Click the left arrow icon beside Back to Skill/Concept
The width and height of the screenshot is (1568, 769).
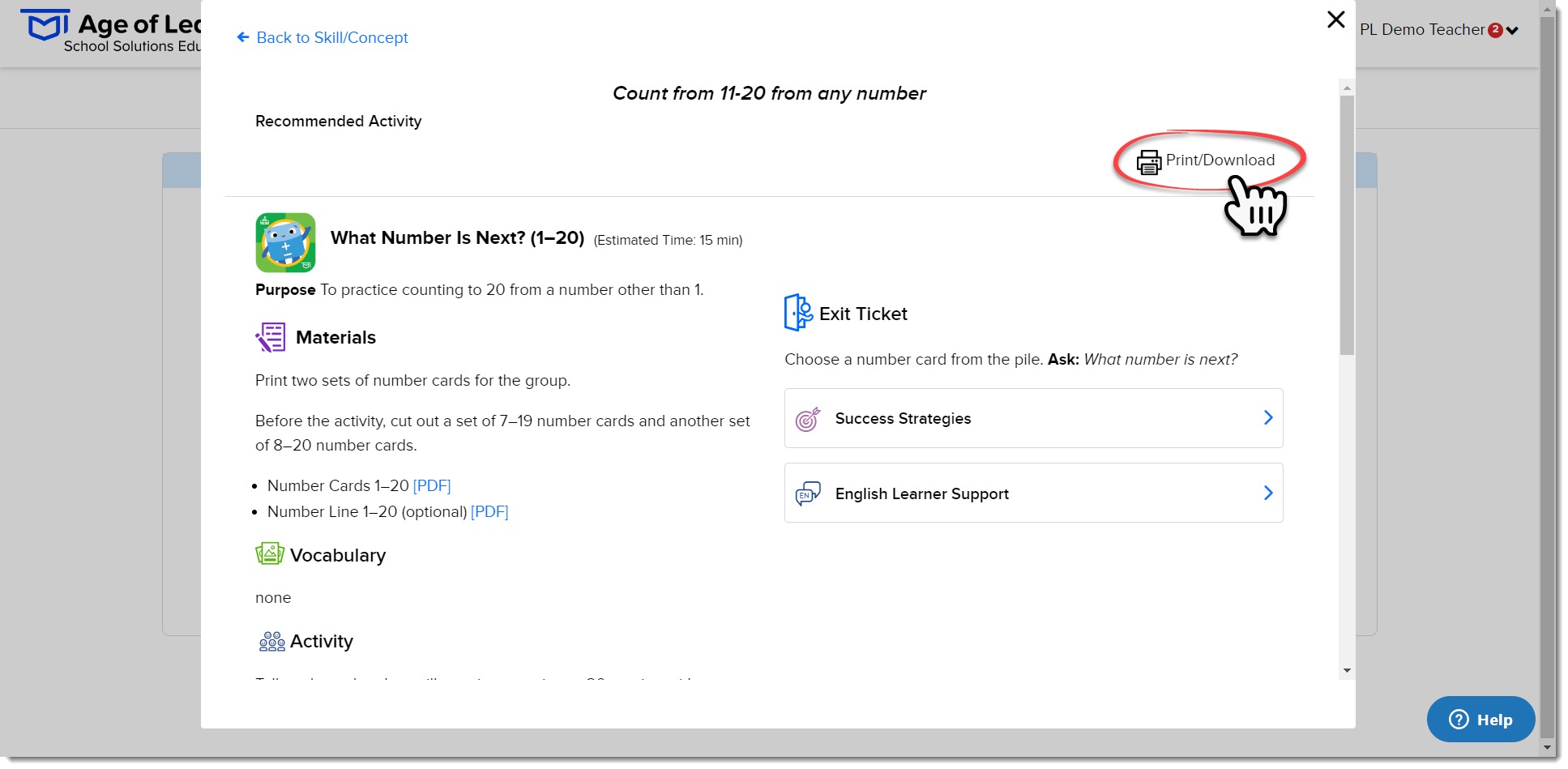click(243, 37)
